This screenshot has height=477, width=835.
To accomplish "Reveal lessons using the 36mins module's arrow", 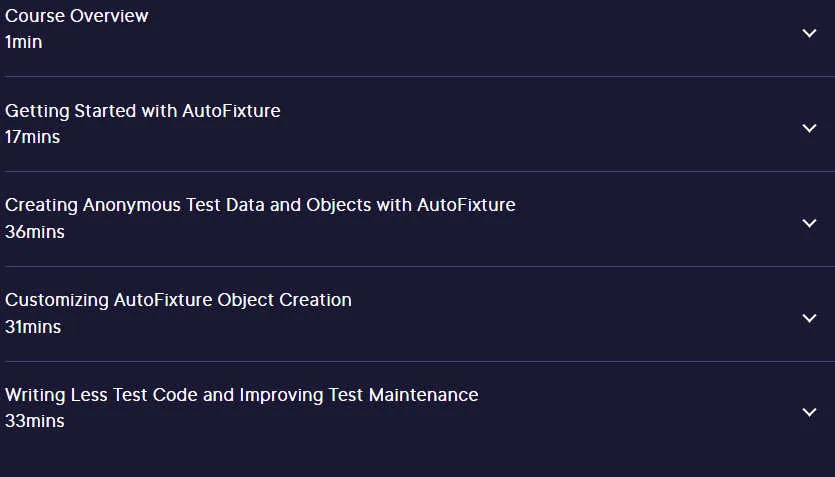I will pyautogui.click(x=809, y=223).
